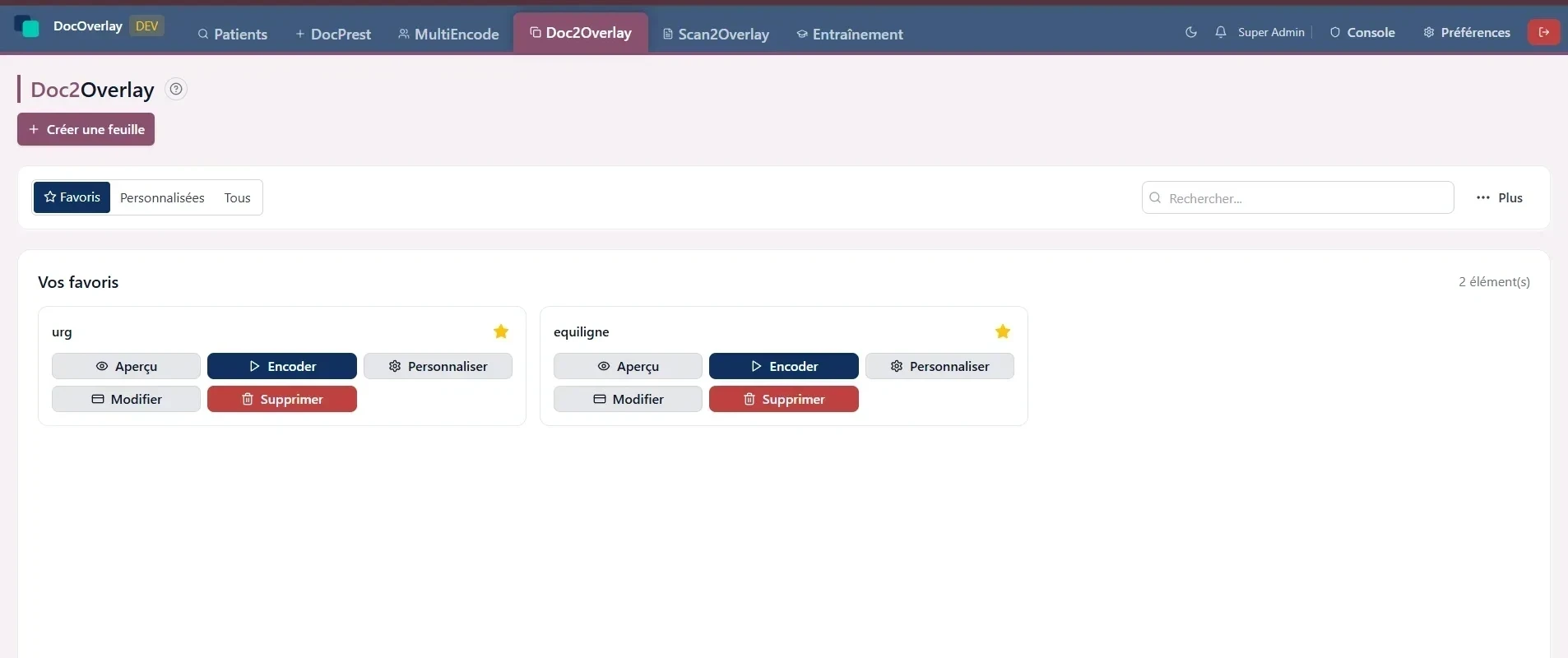This screenshot has height=658, width=1568.
Task: Select the Tous filter
Action: (237, 197)
